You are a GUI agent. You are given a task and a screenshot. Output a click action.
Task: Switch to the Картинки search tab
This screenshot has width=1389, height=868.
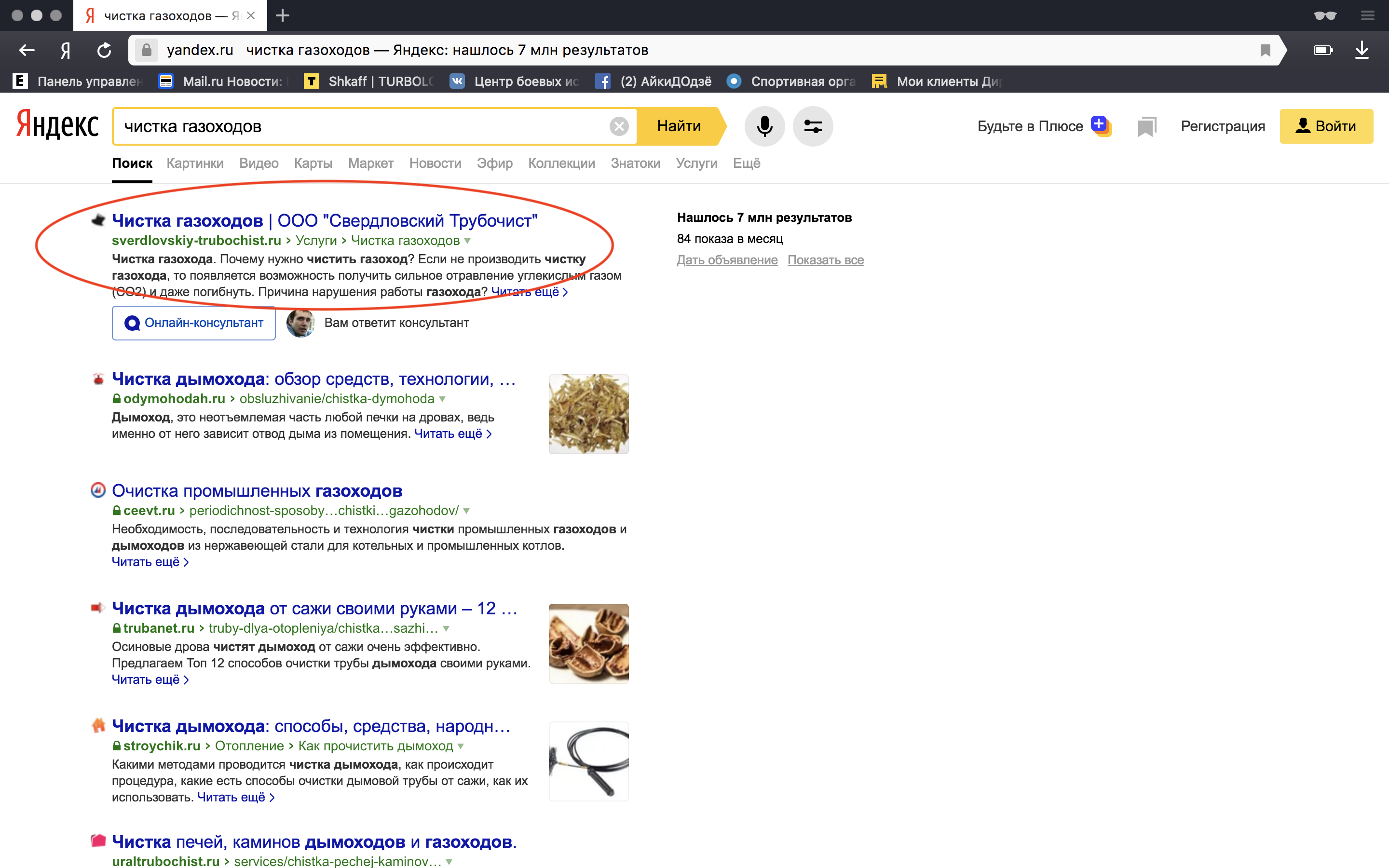195,163
